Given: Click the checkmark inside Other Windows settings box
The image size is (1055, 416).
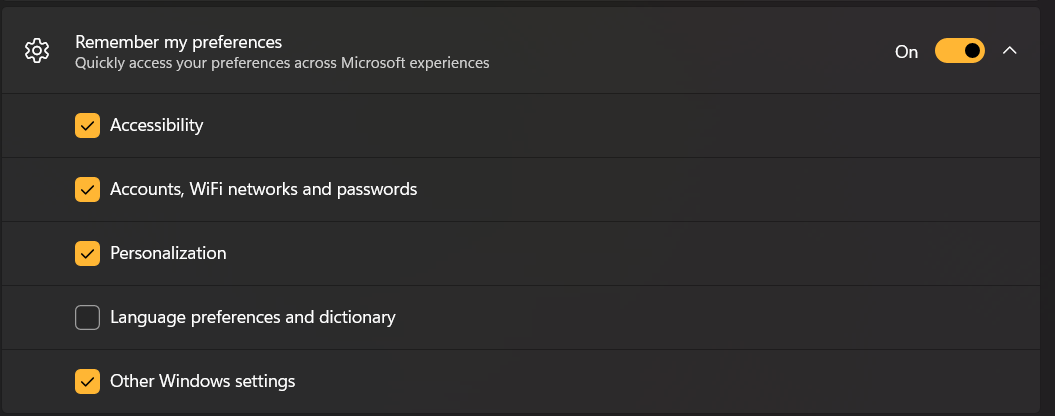Looking at the screenshot, I should point(87,381).
